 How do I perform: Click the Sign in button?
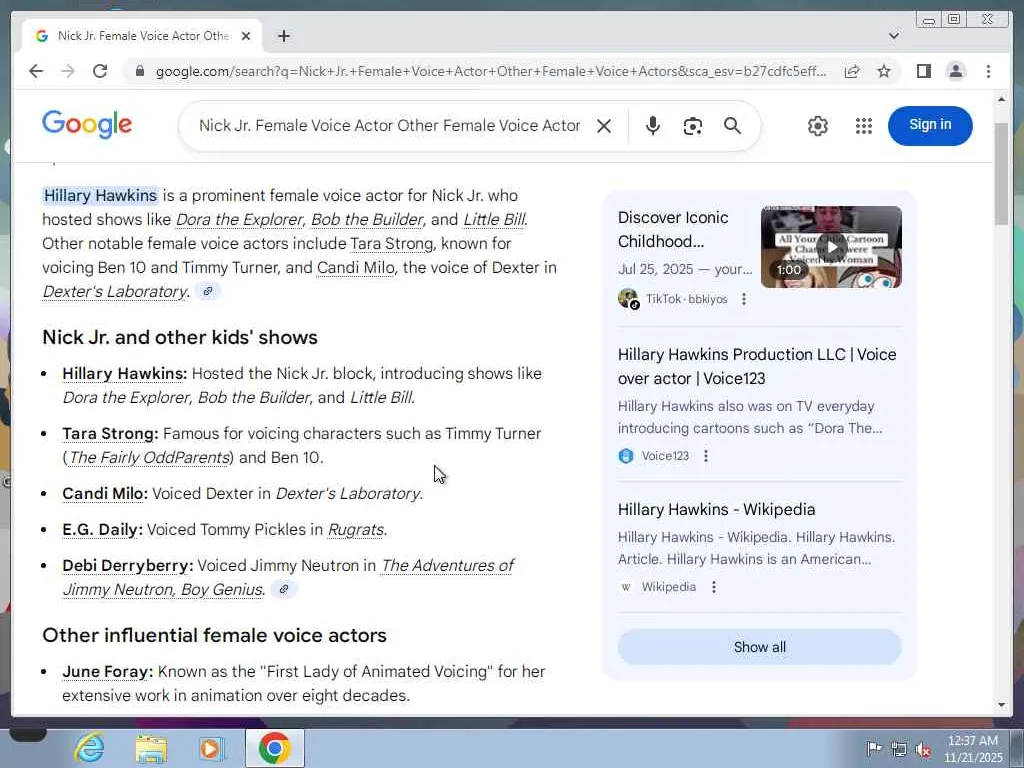tap(930, 125)
